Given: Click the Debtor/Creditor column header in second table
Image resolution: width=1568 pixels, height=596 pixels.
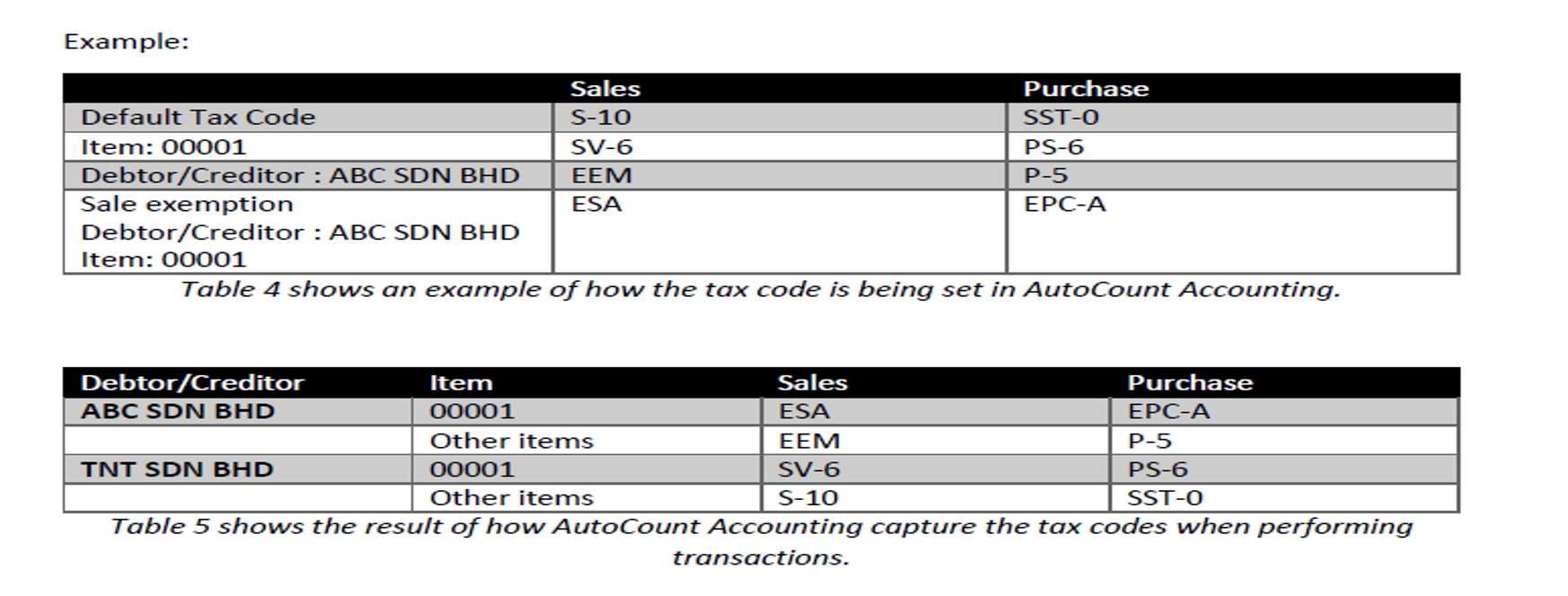Looking at the screenshot, I should [x=192, y=383].
